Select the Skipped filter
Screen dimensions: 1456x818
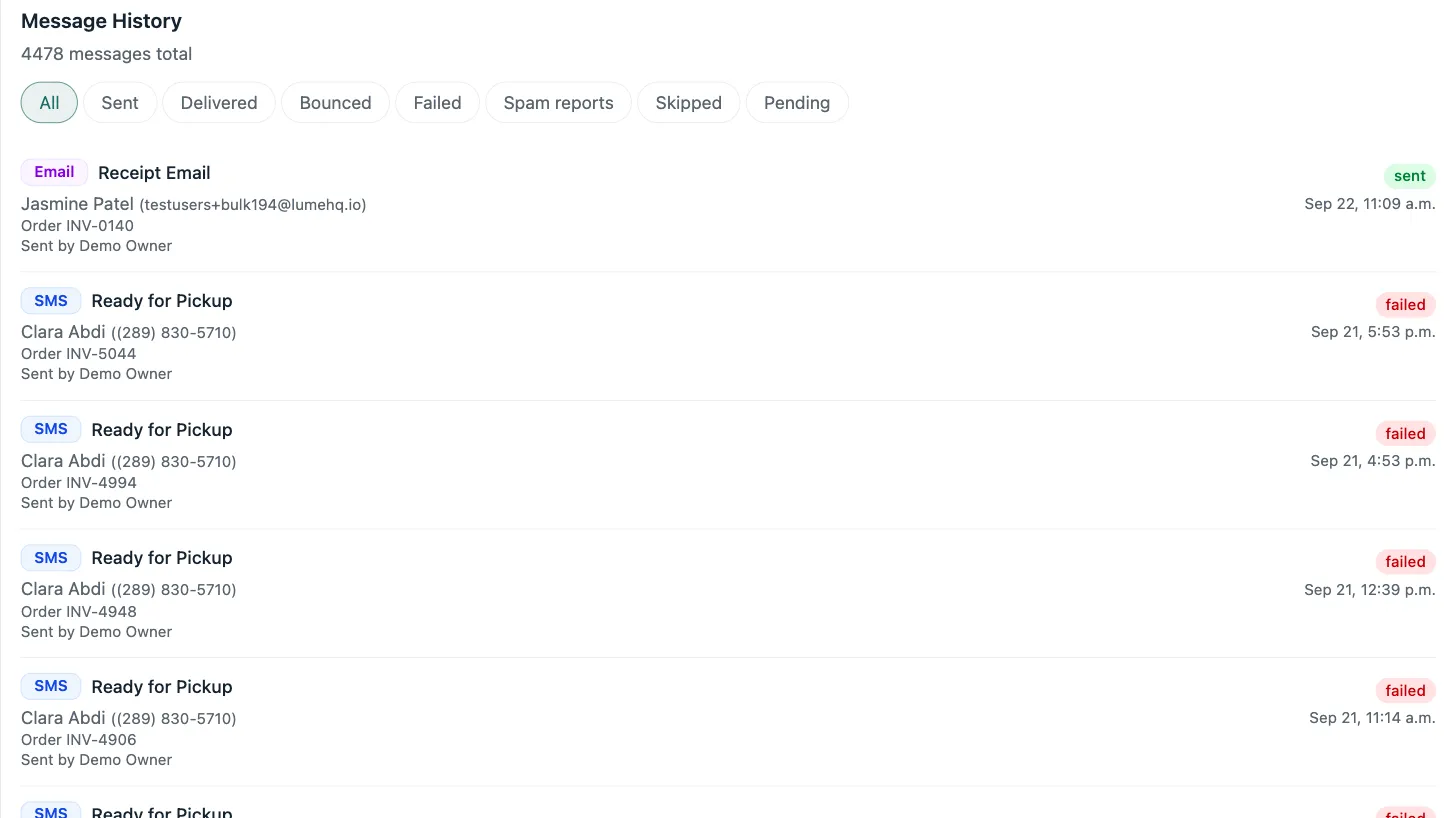[688, 103]
